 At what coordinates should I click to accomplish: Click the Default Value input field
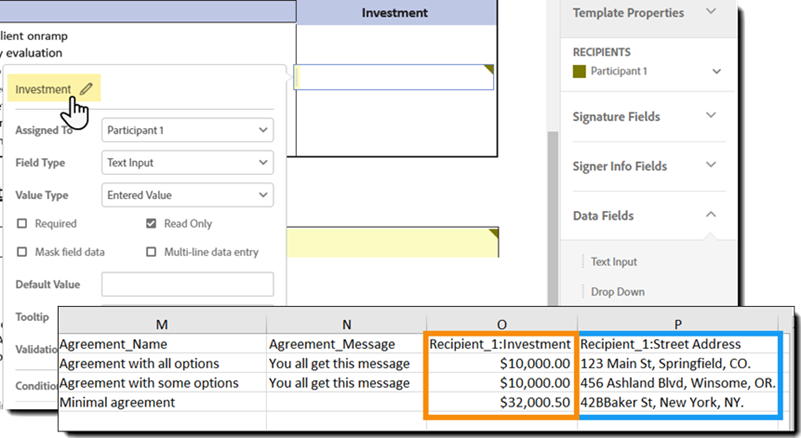[188, 284]
